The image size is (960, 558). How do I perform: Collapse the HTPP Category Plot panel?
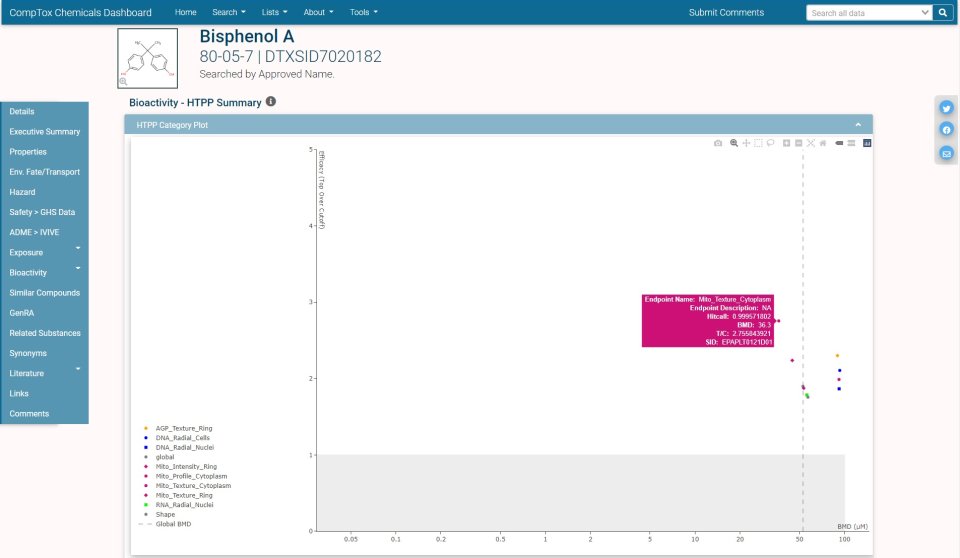[x=858, y=125]
